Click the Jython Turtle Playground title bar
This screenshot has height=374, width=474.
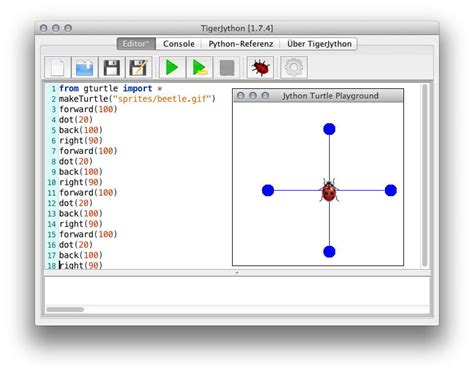point(318,96)
